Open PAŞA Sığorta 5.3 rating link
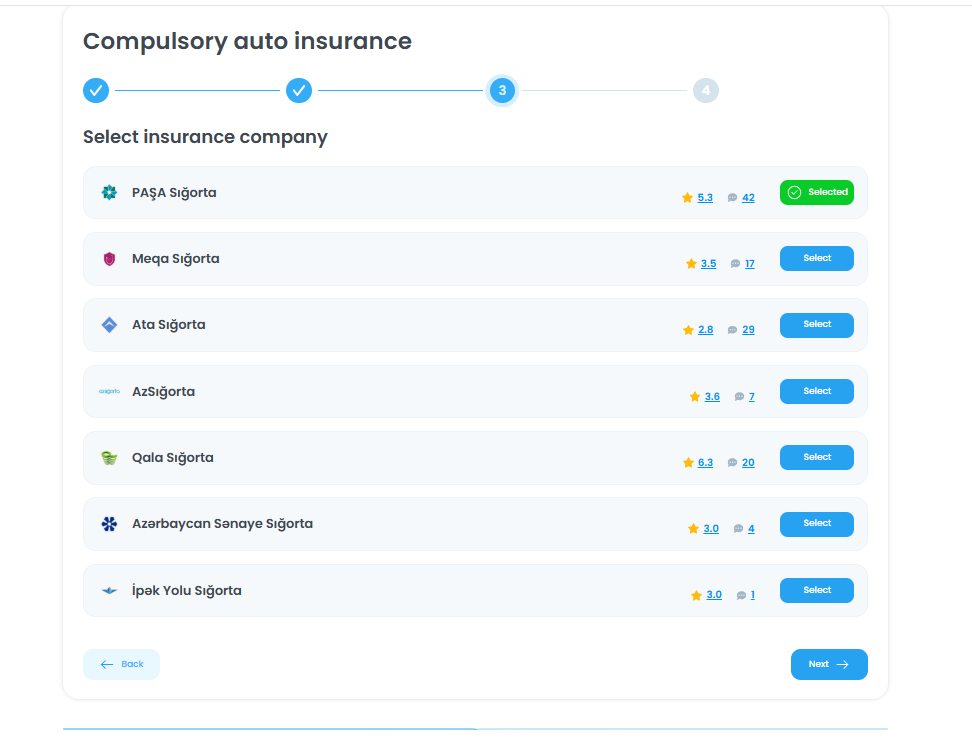This screenshot has width=972, height=754. pos(705,198)
